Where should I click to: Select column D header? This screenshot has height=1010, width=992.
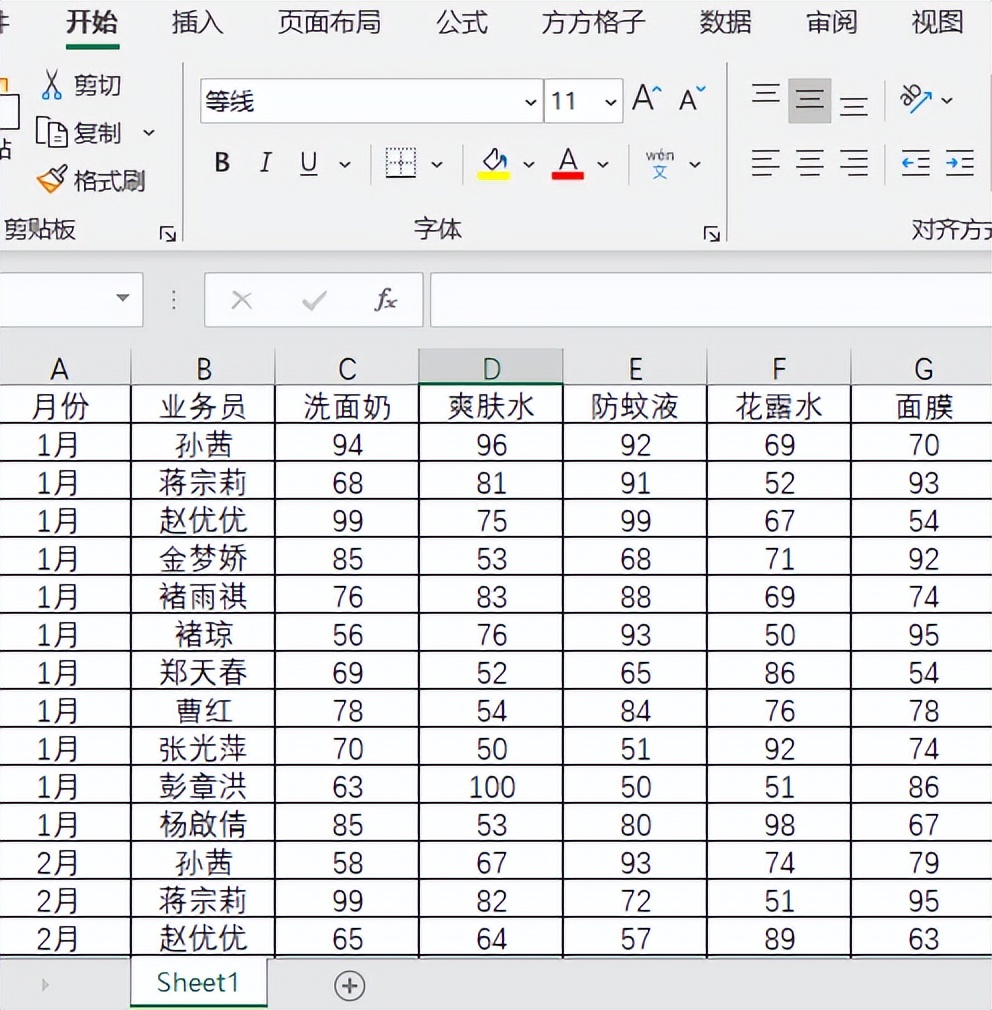tap(491, 367)
